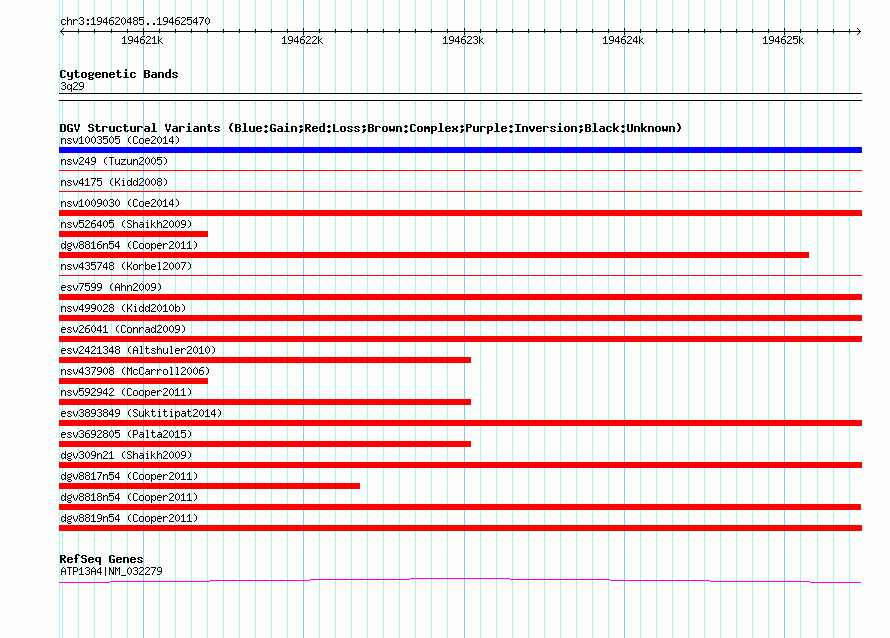This screenshot has height=638, width=890.
Task: Click the red bar under esv2421348
Action: [265, 360]
